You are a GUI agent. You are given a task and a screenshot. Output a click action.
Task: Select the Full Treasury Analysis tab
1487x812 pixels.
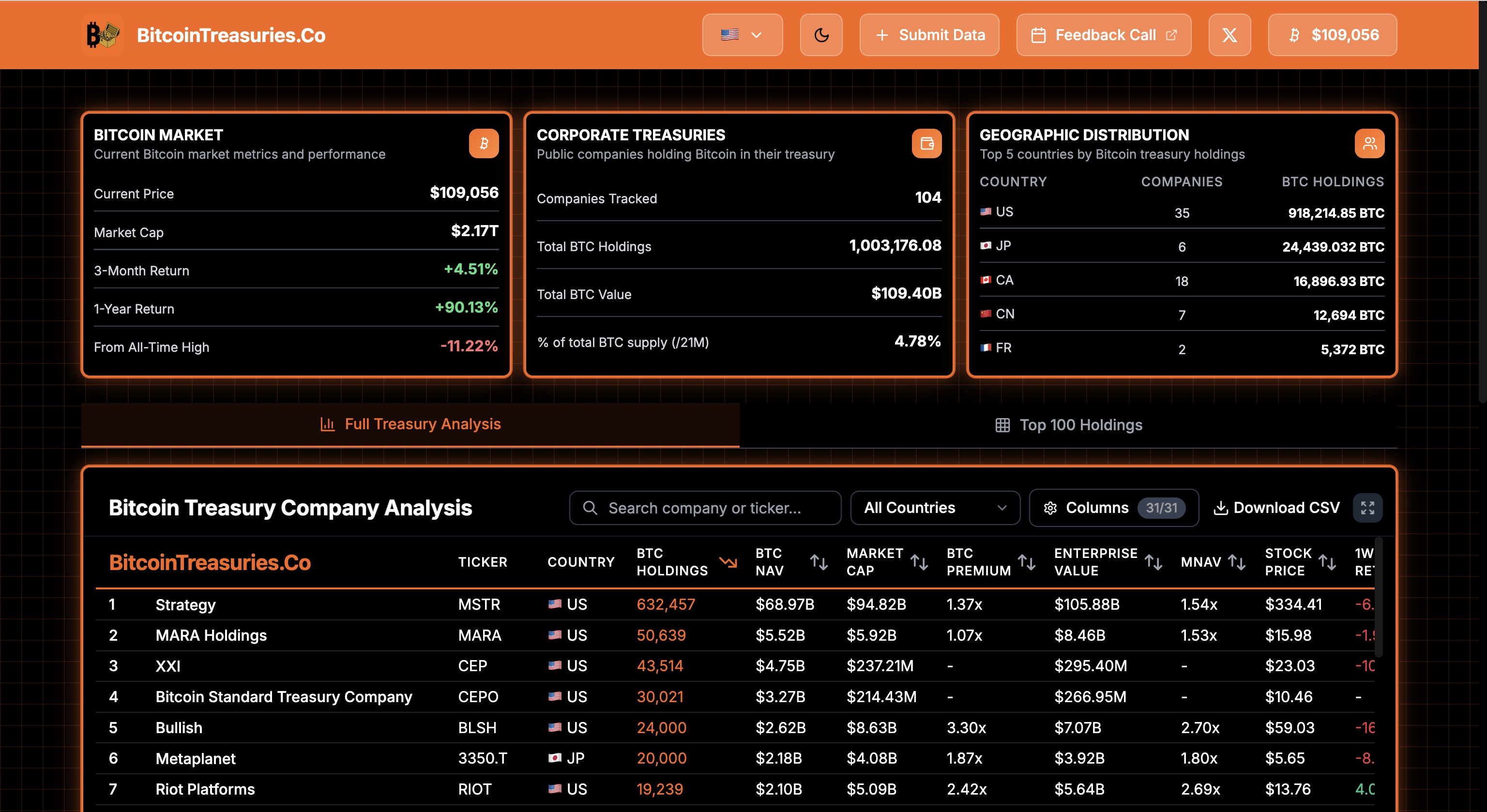[x=410, y=424]
